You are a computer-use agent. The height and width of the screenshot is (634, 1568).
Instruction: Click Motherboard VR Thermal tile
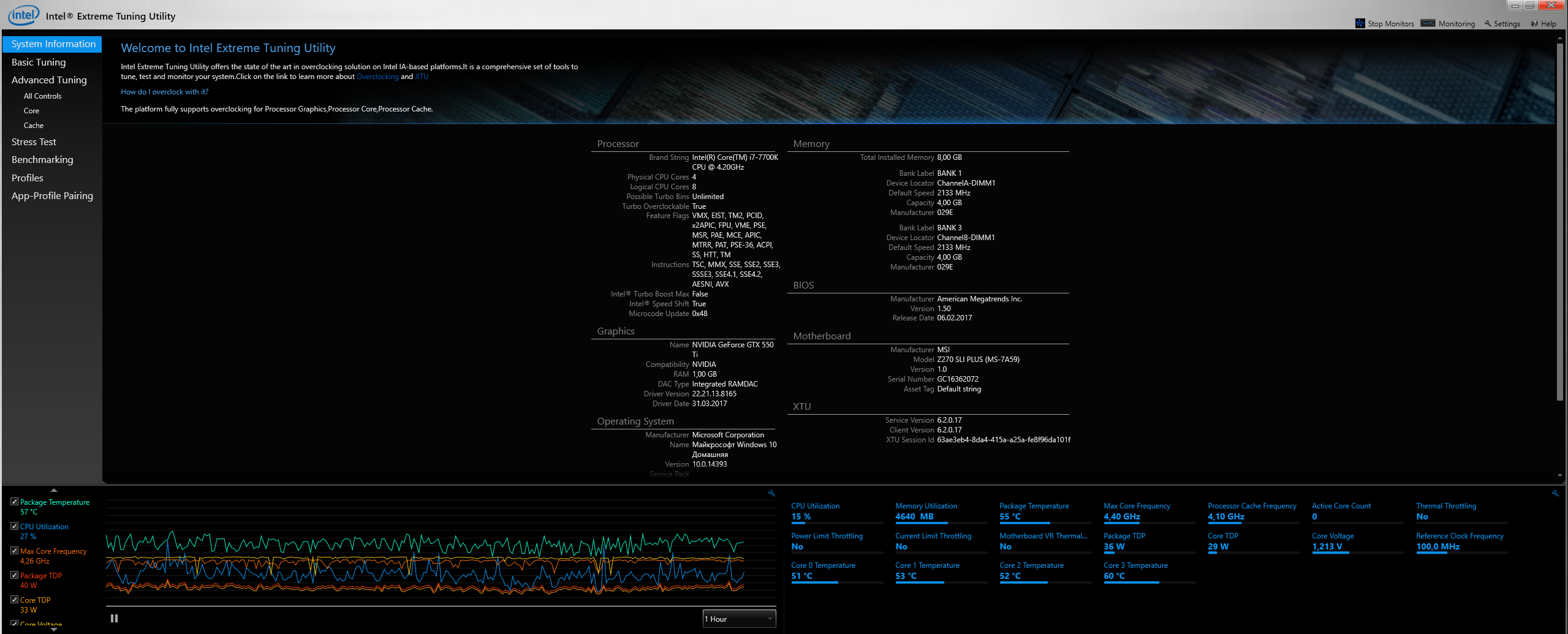click(x=1045, y=542)
